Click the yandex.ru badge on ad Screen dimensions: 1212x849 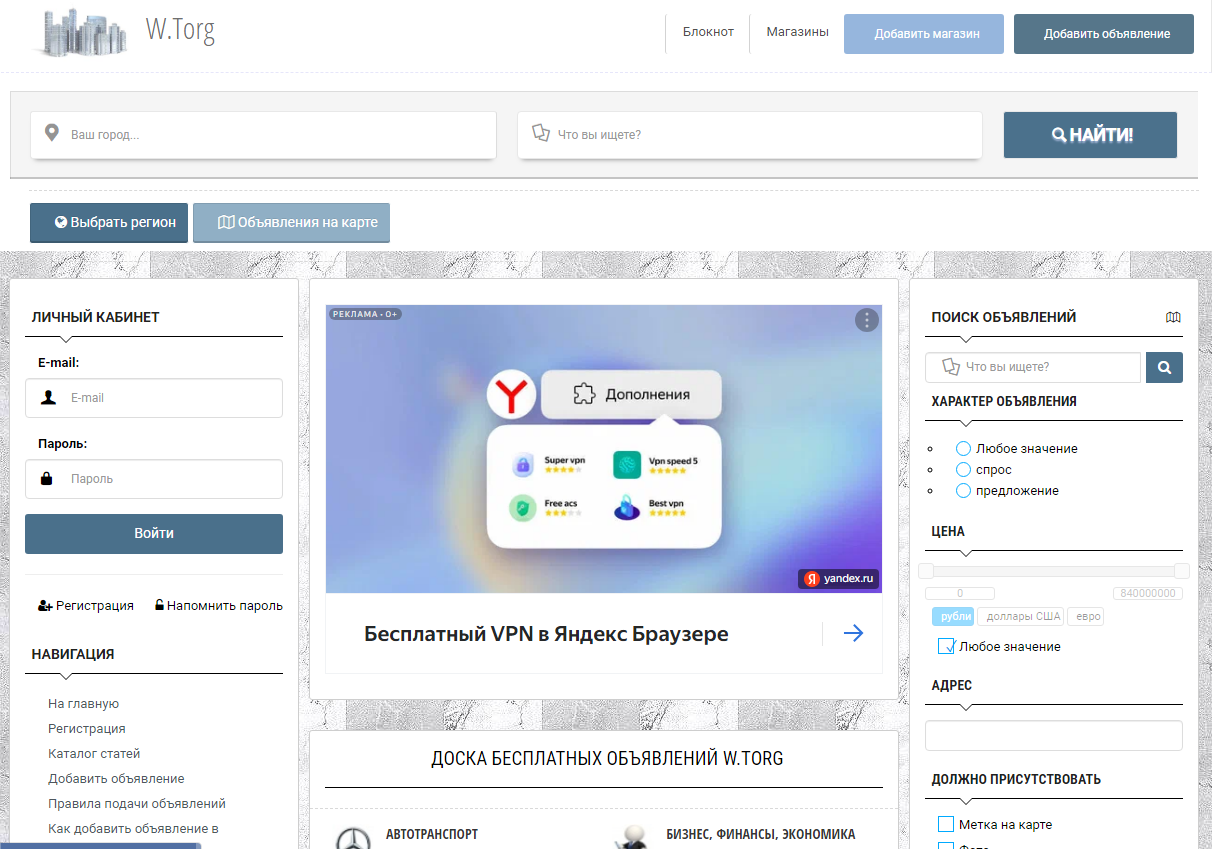[838, 578]
